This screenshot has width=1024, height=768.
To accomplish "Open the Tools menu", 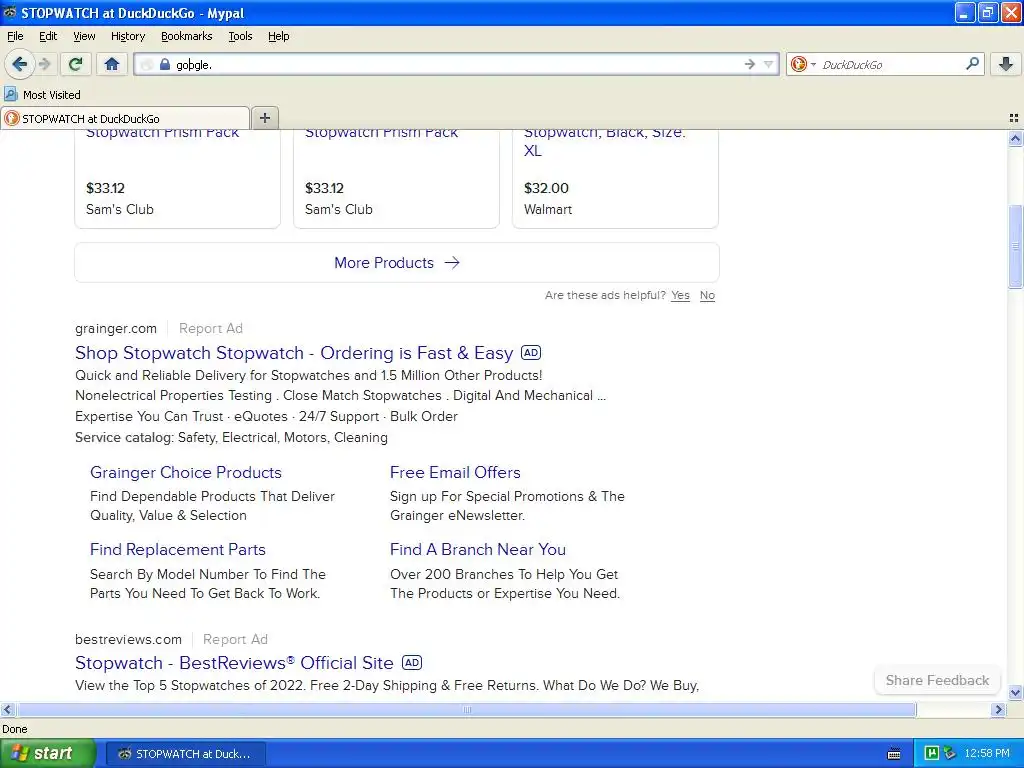I will [240, 36].
